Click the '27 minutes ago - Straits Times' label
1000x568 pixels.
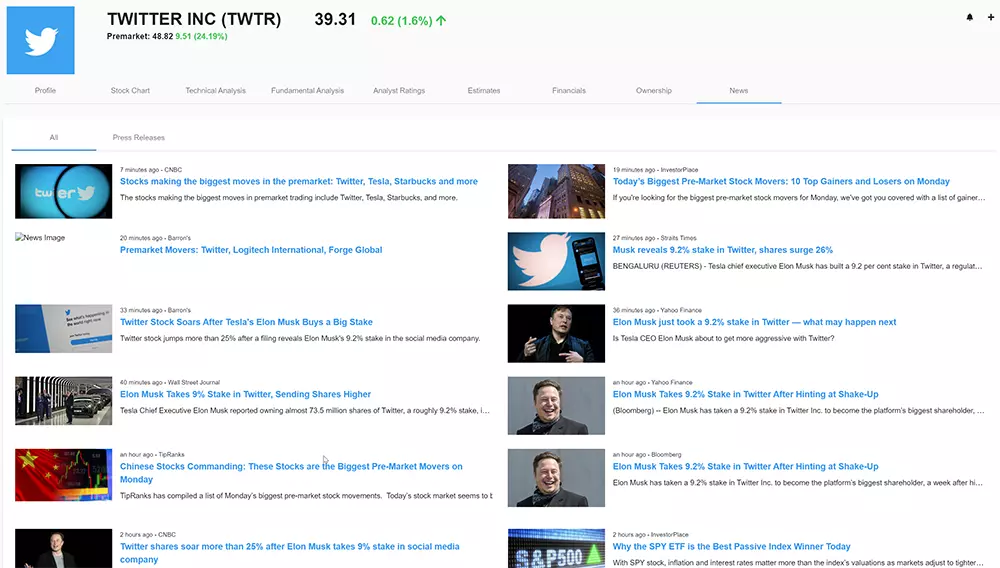coord(654,238)
